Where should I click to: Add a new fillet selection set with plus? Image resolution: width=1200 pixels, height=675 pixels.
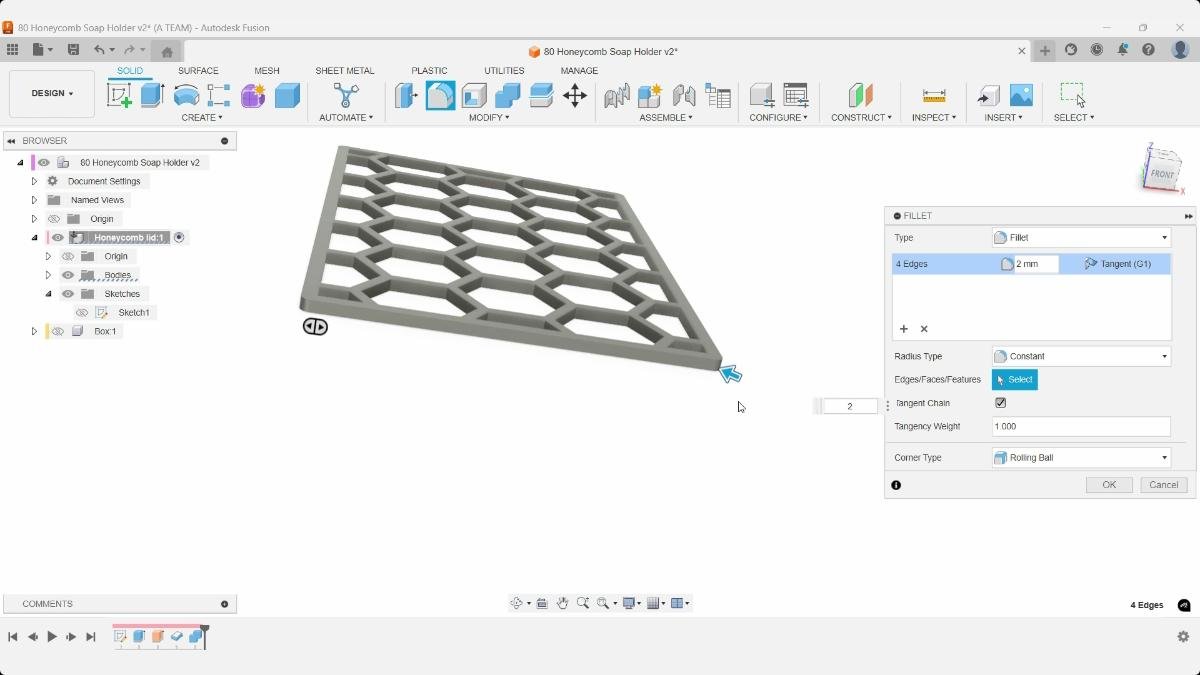[x=904, y=329]
